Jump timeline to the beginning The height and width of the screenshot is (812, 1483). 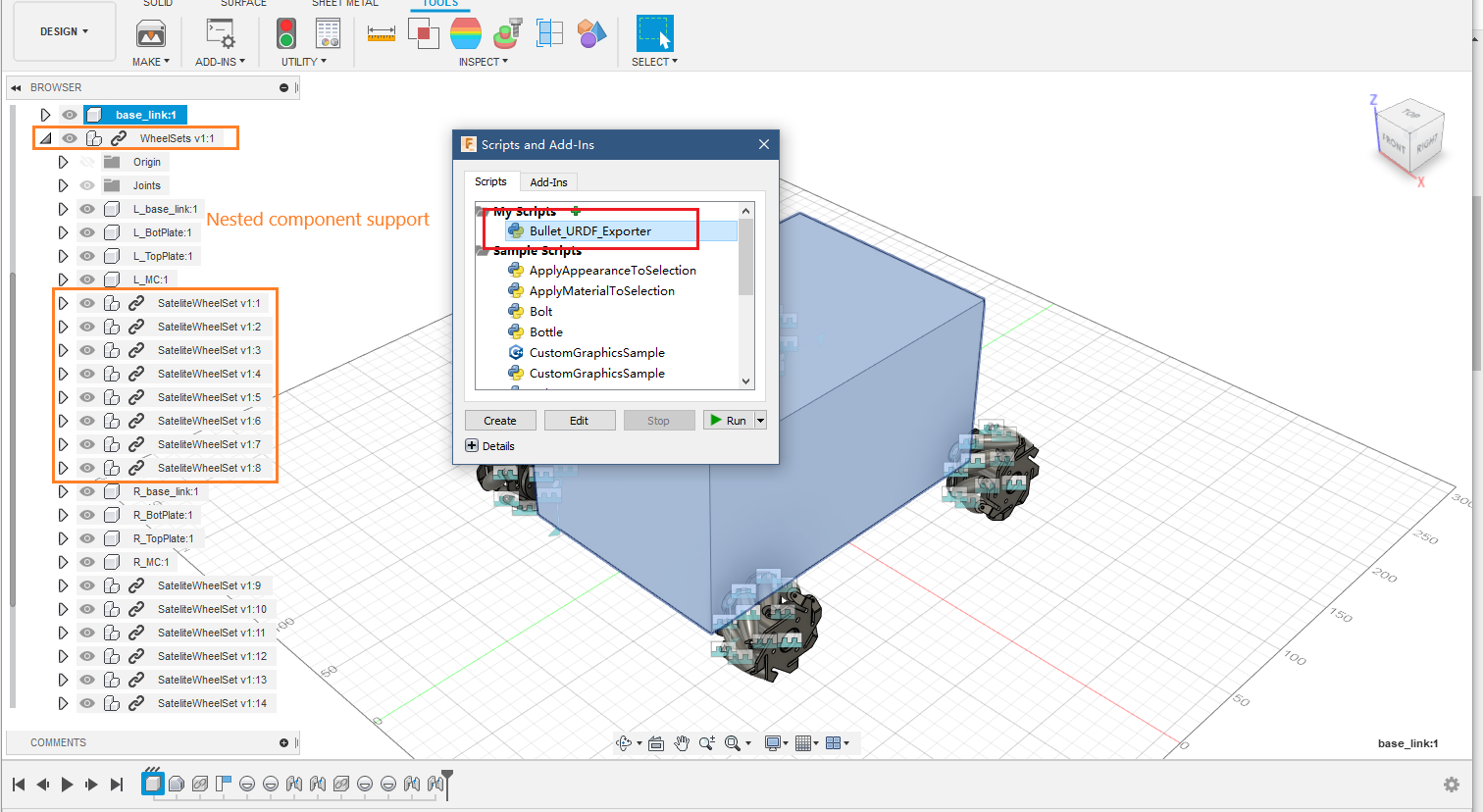[19, 785]
